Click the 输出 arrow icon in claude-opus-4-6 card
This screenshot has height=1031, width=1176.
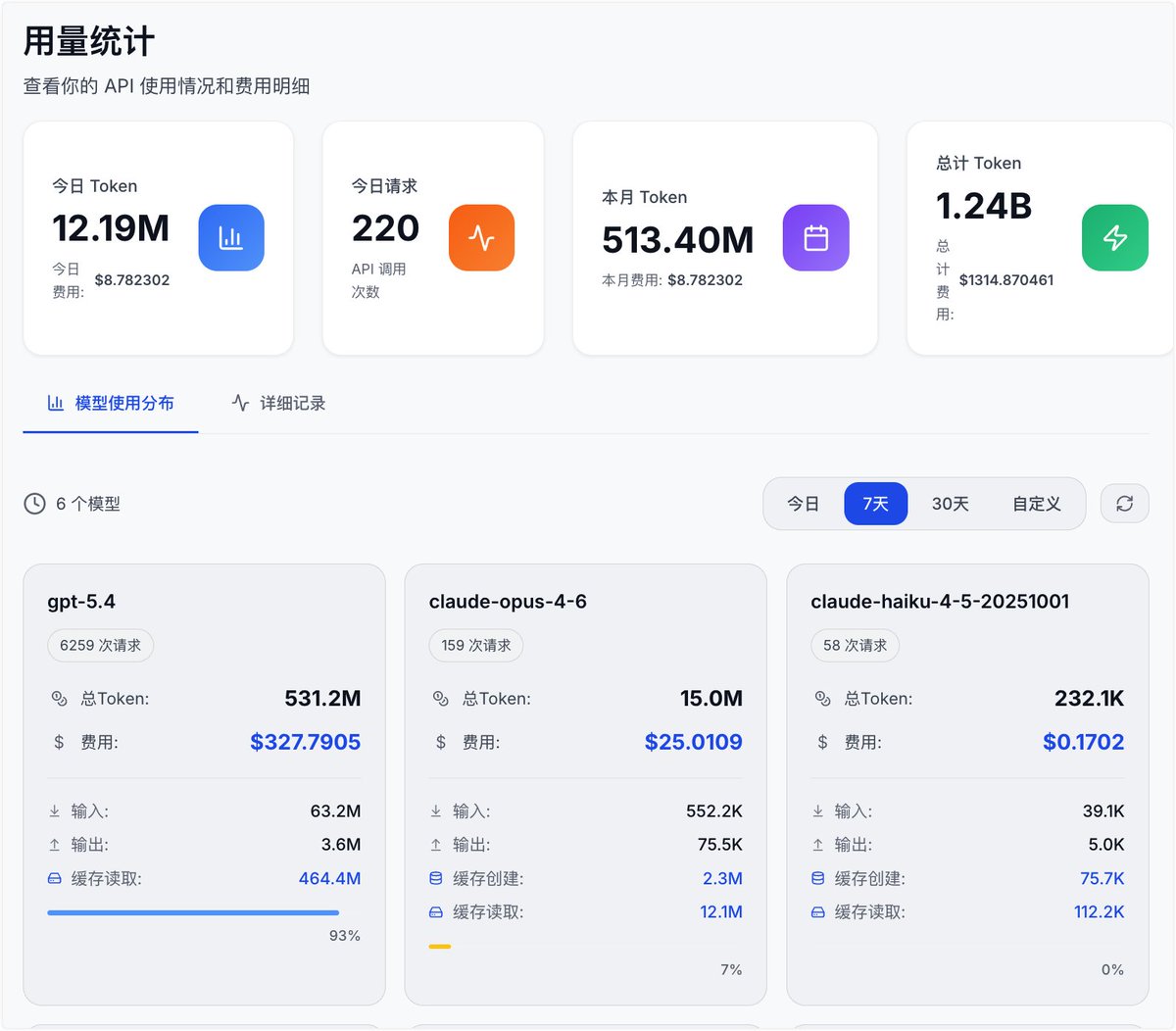click(436, 845)
